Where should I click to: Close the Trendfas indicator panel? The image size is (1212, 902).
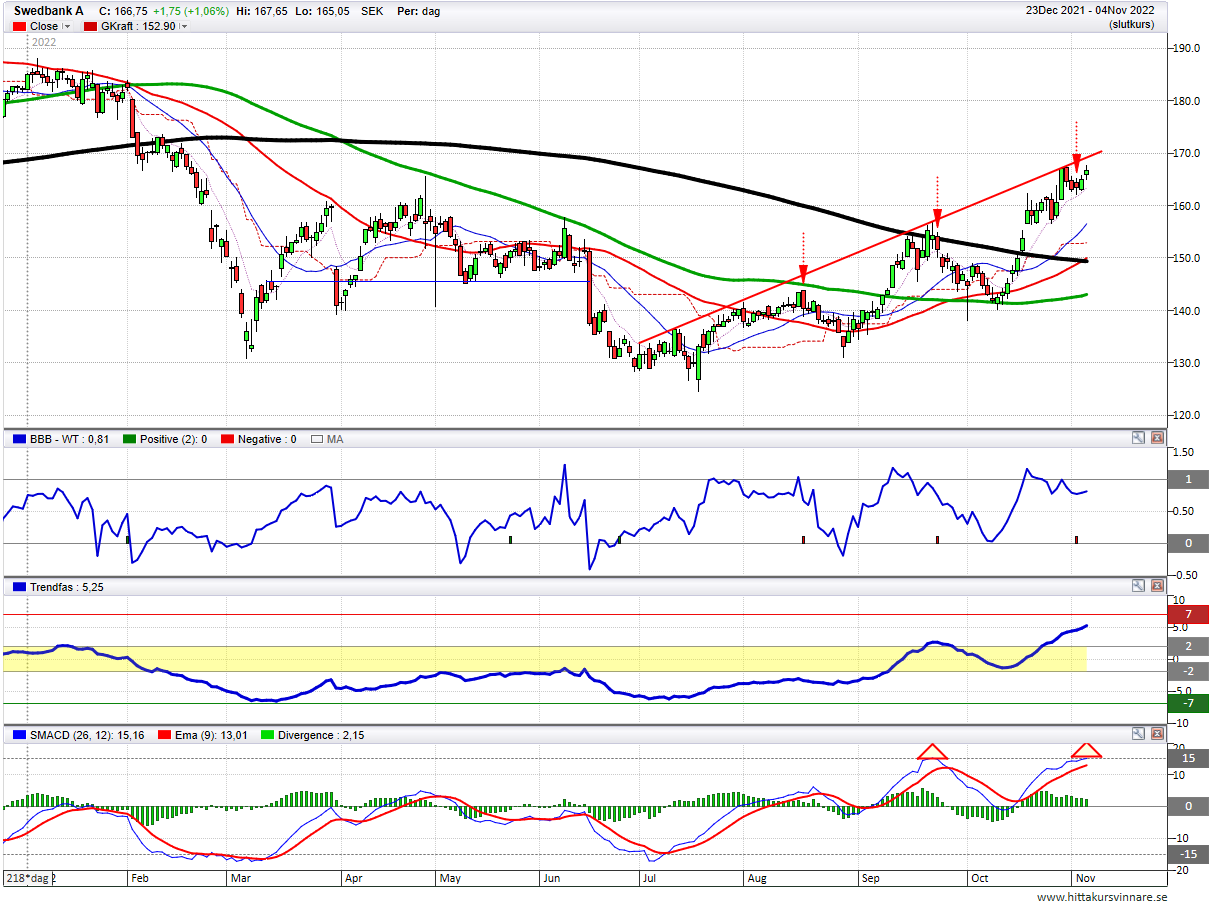(x=1157, y=587)
